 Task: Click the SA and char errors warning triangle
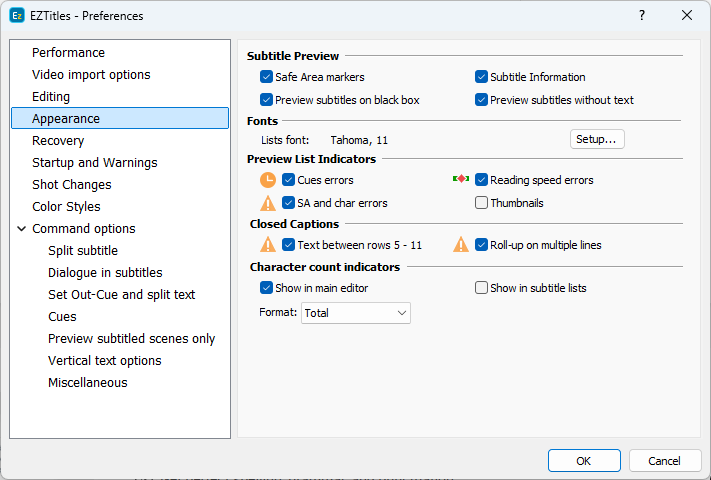point(268,203)
